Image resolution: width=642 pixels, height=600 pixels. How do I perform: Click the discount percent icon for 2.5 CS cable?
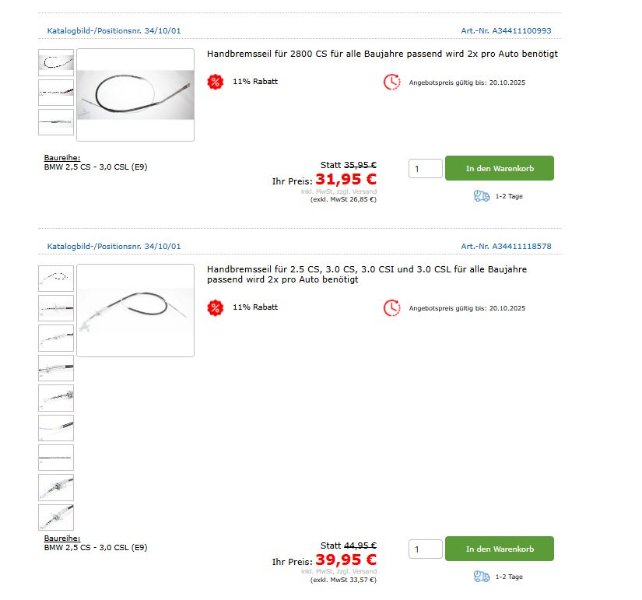[x=215, y=307]
